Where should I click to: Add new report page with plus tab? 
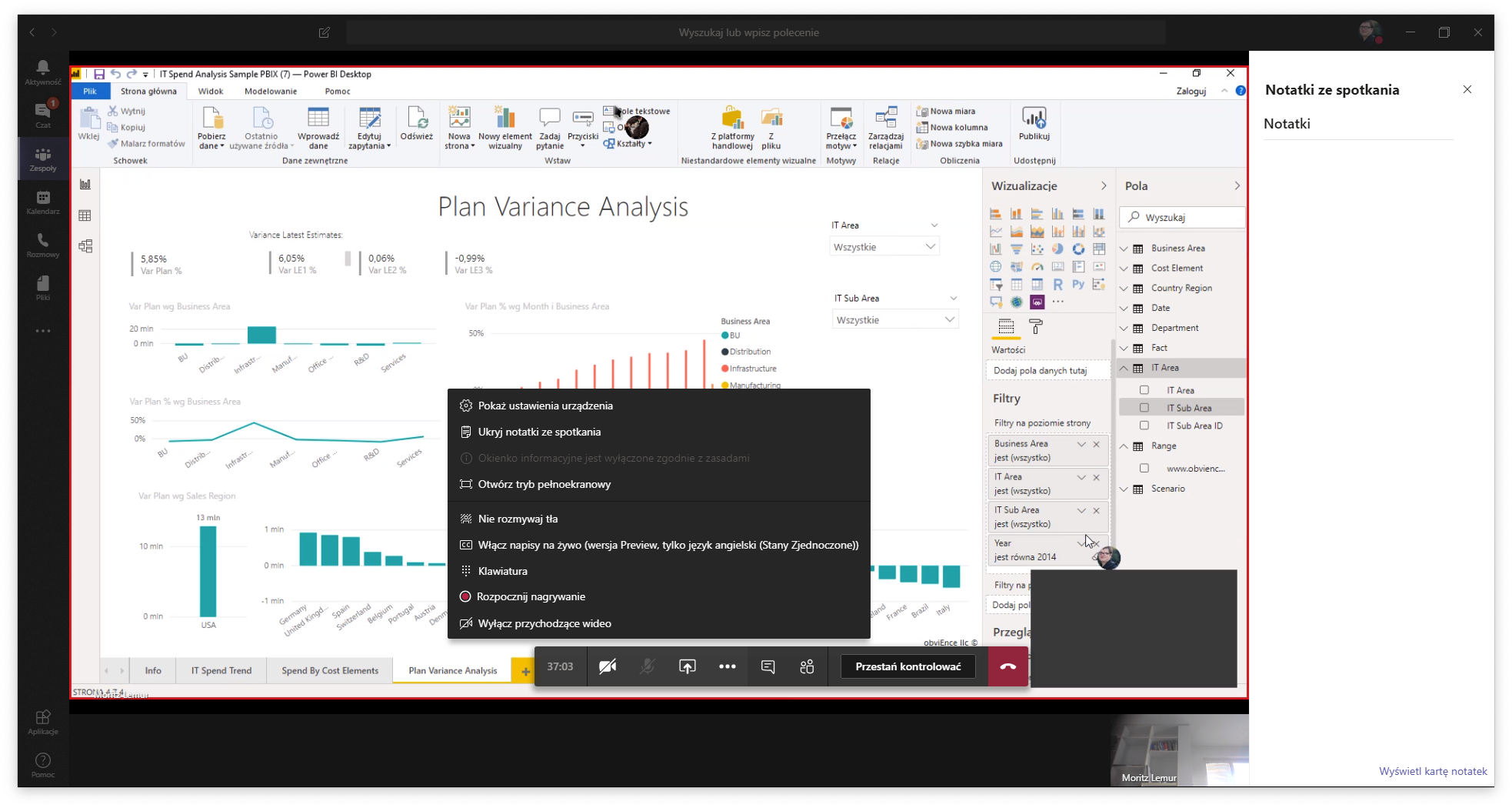pos(524,671)
